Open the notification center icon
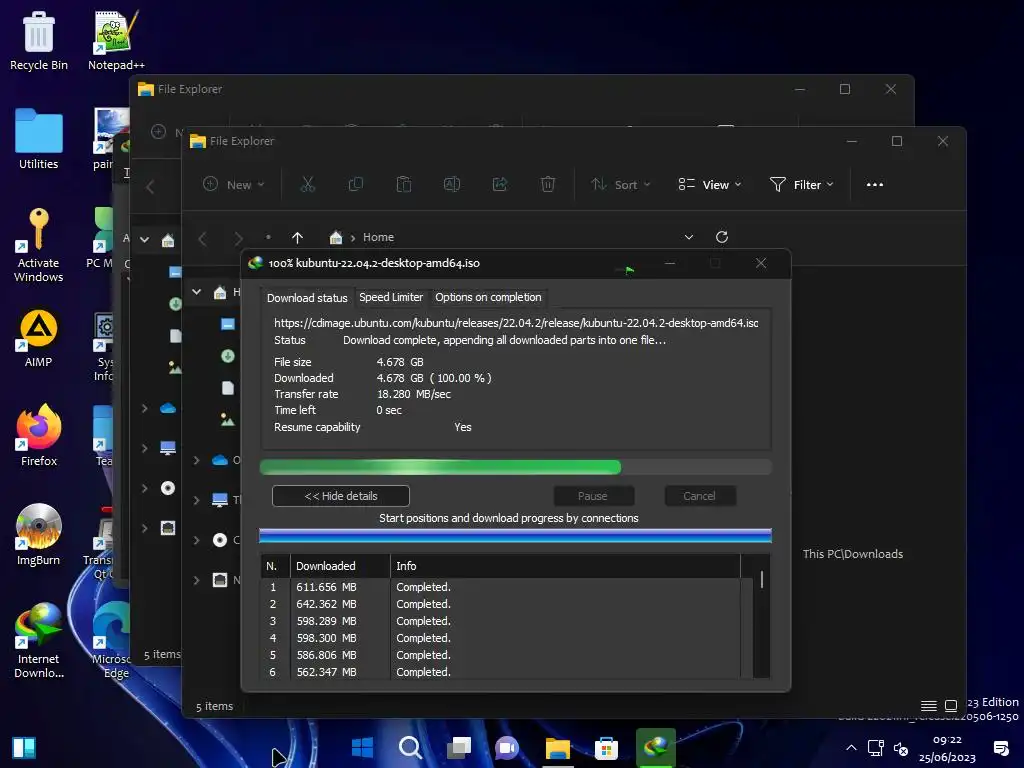Screen dimensions: 1024x768 (x=1000, y=748)
